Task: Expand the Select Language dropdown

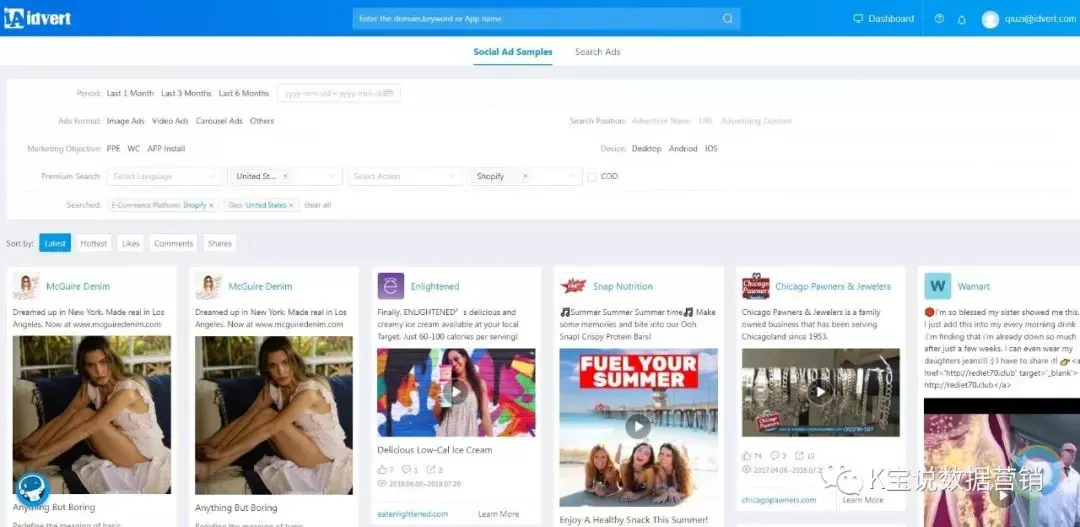Action: pyautogui.click(x=164, y=177)
